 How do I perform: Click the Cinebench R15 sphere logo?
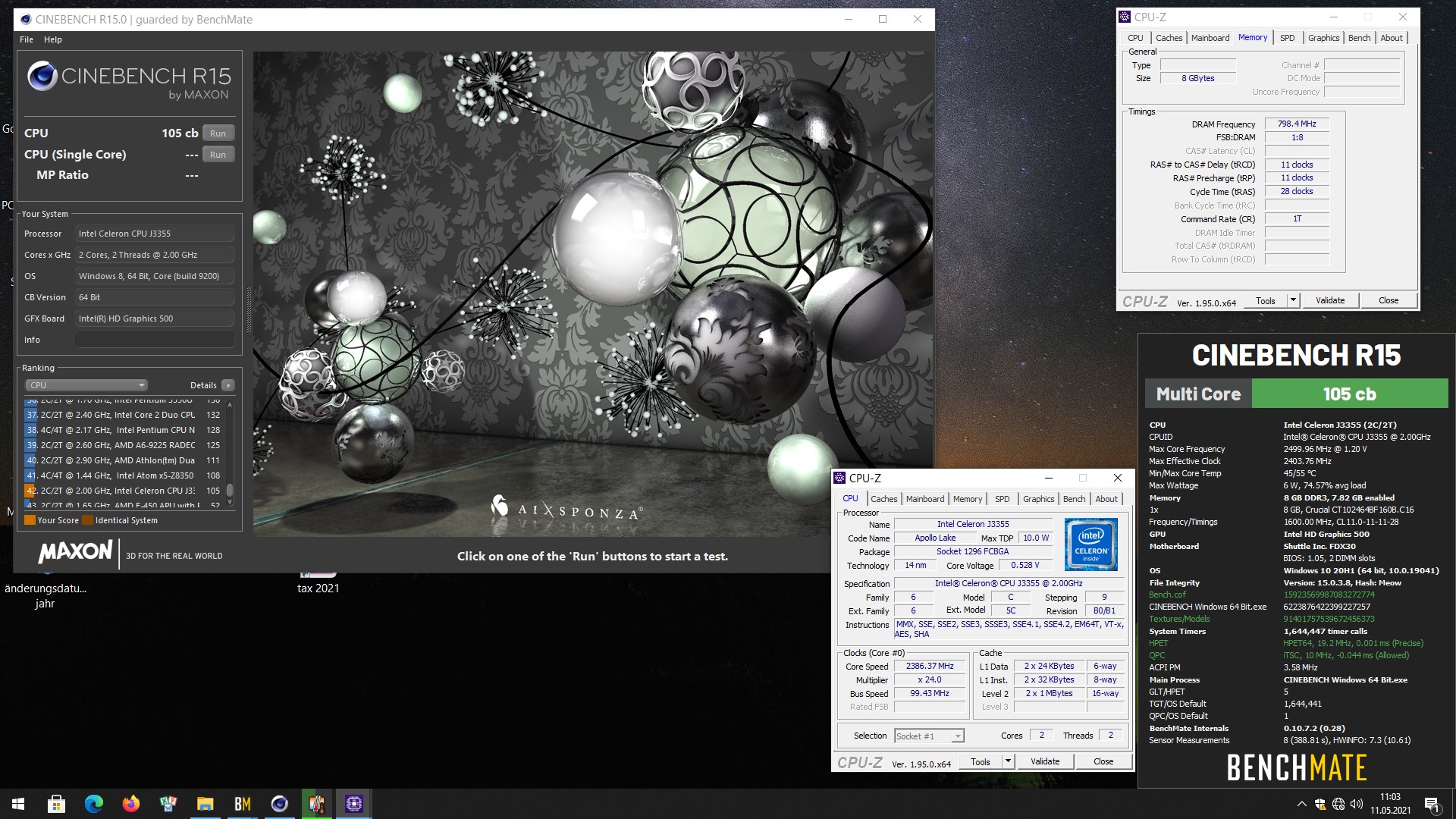[x=42, y=77]
